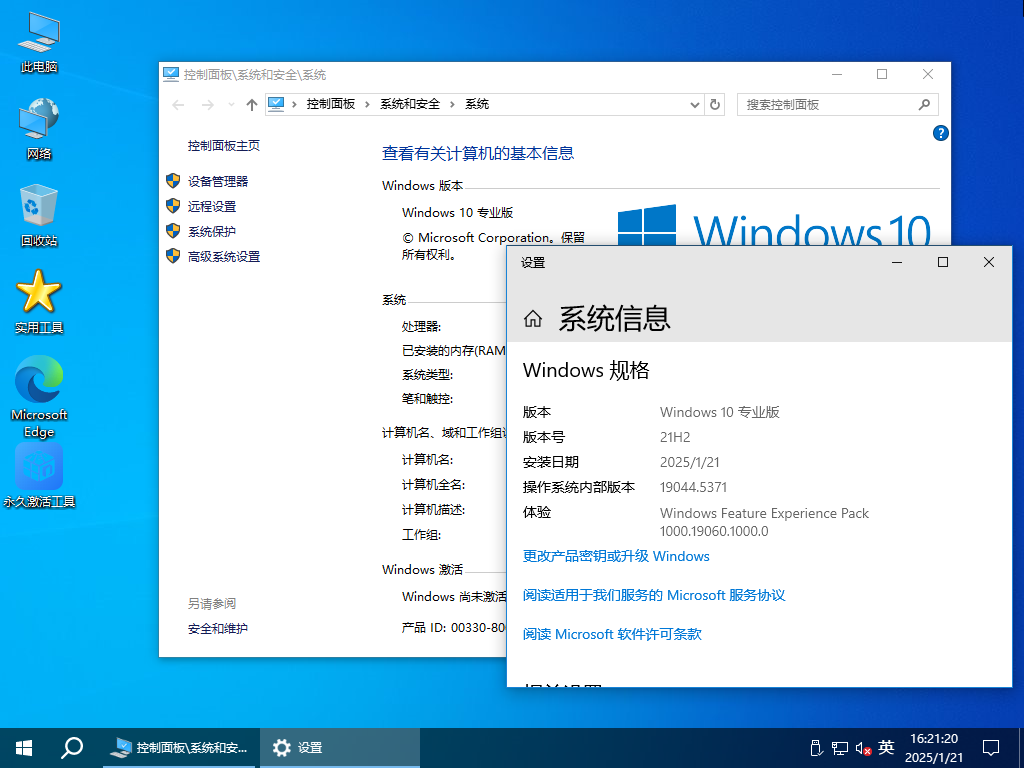Go up one level with up arrow
The height and width of the screenshot is (768, 1024).
pos(251,104)
